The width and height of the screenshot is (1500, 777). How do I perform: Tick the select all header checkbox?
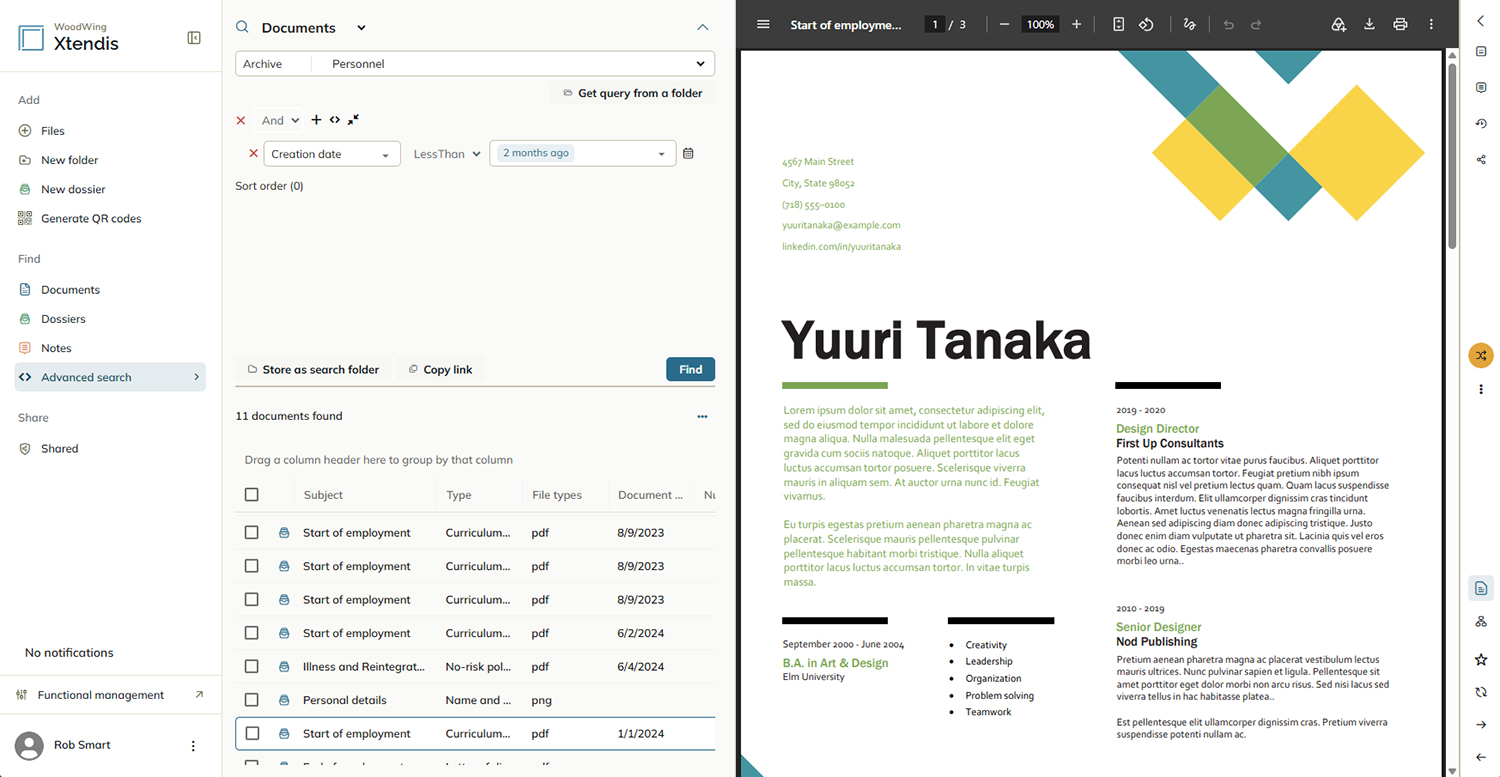point(251,495)
